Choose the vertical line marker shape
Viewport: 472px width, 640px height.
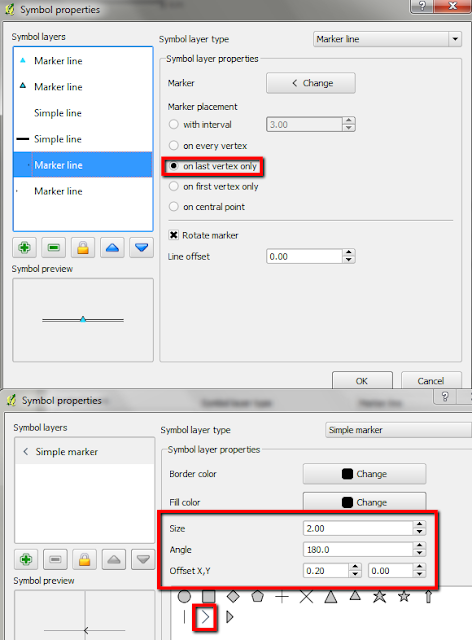(184, 617)
